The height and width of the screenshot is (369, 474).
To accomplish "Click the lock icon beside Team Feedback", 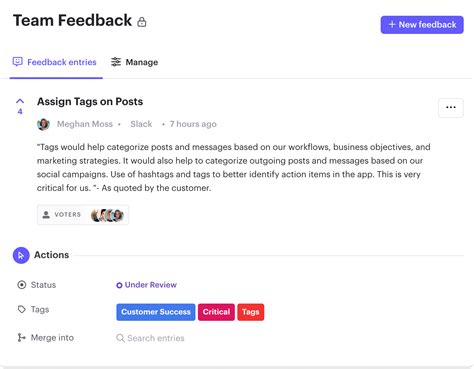I will [x=142, y=22].
